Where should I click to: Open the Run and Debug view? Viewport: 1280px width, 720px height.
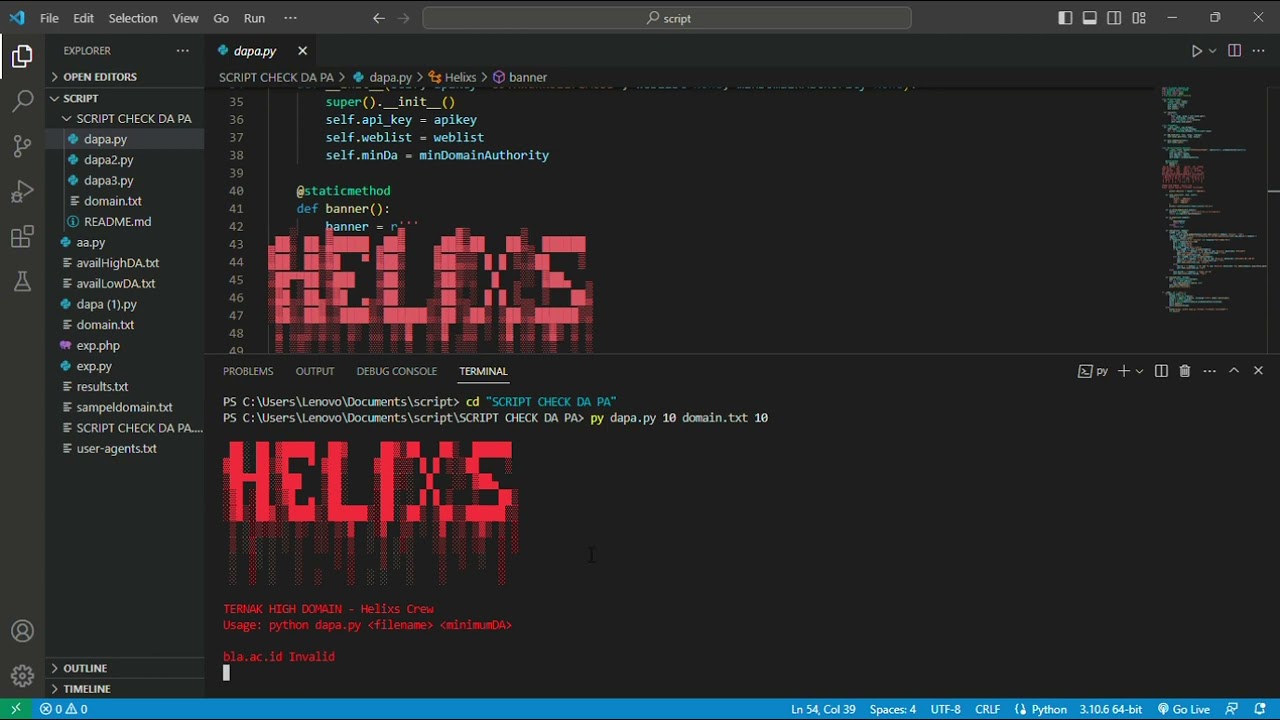point(22,191)
